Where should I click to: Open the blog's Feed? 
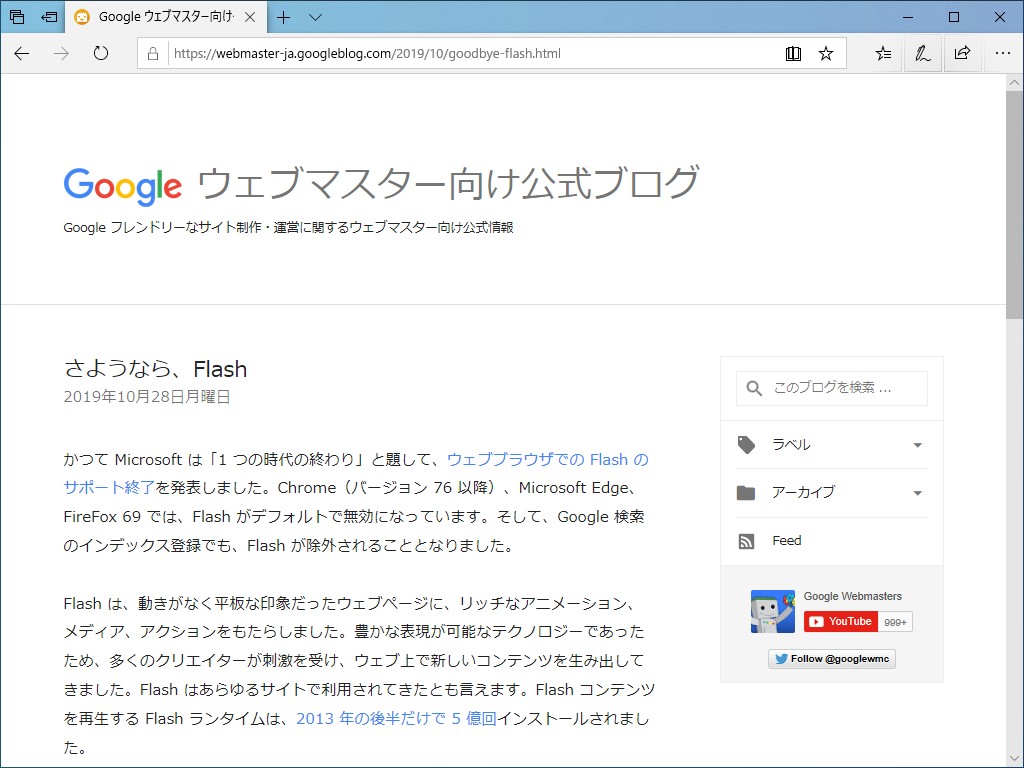click(786, 540)
